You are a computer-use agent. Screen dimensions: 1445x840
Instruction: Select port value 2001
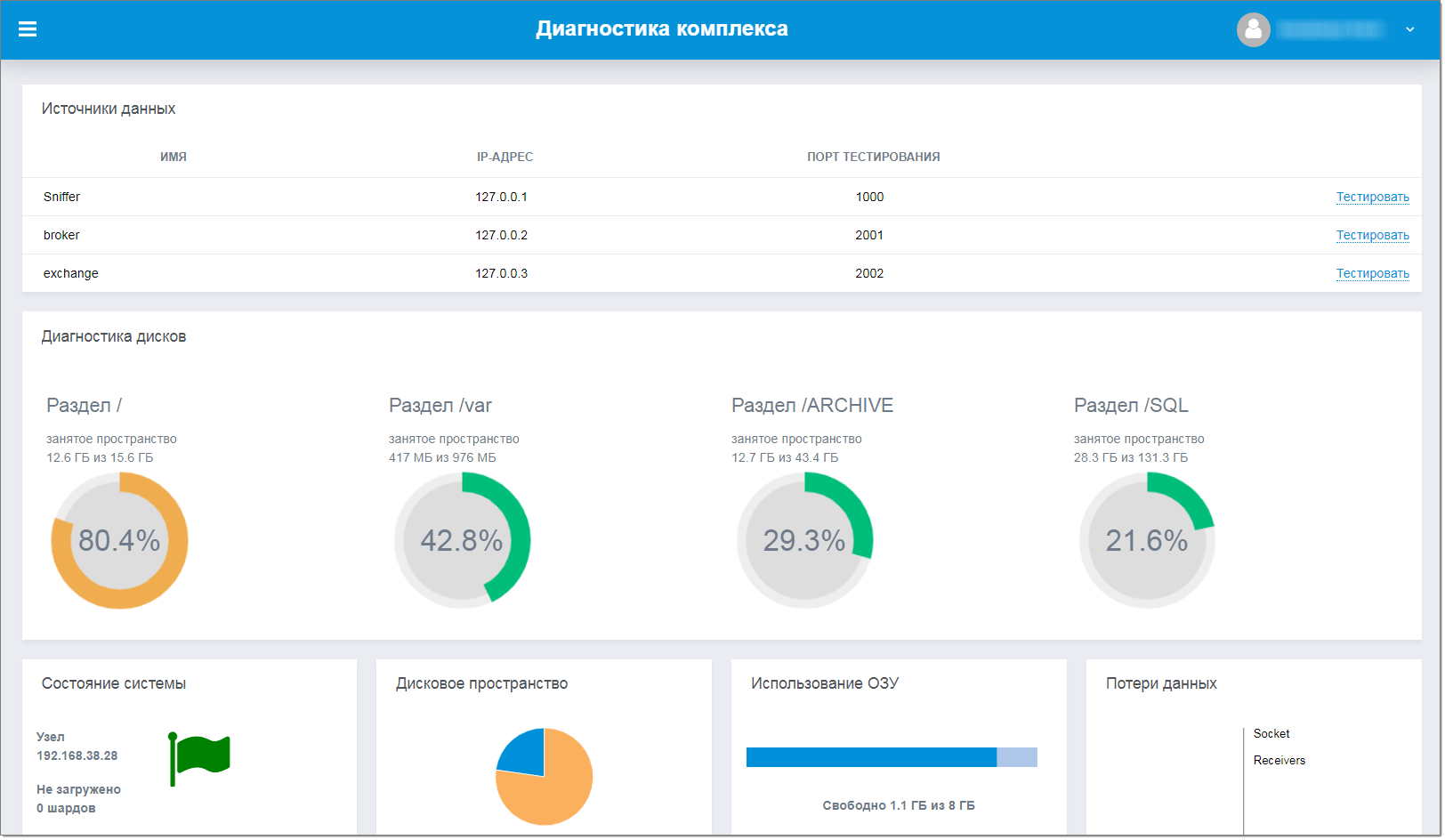pos(869,235)
